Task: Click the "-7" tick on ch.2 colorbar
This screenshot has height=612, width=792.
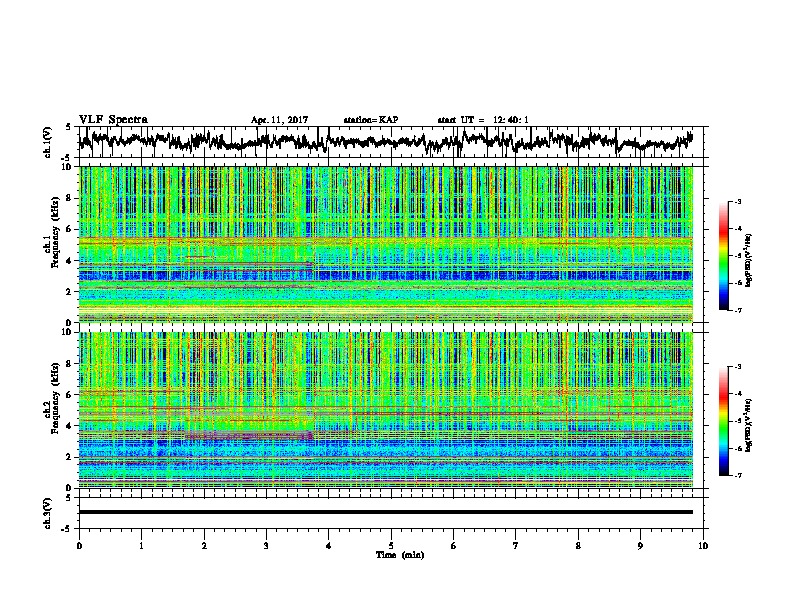Action: (737, 475)
